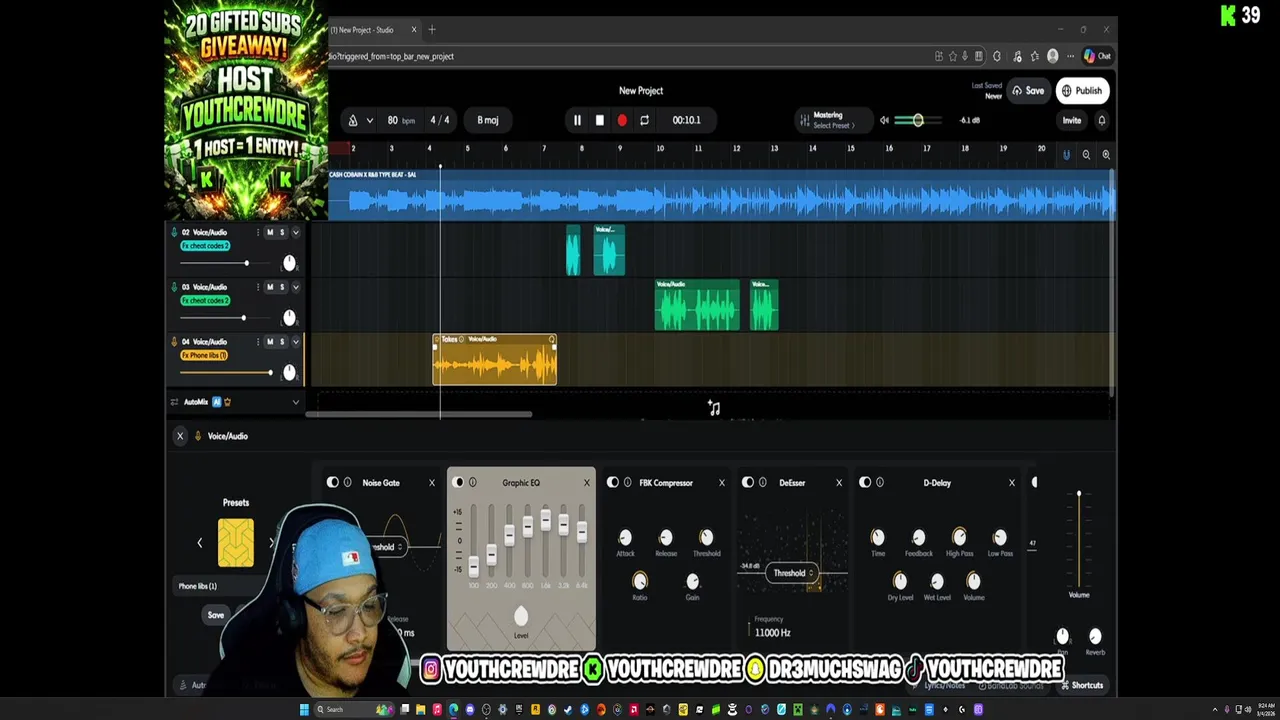Screen dimensions: 1280x720
Task: Toggle the snap-to-grid magnet icon
Action: coord(1066,154)
